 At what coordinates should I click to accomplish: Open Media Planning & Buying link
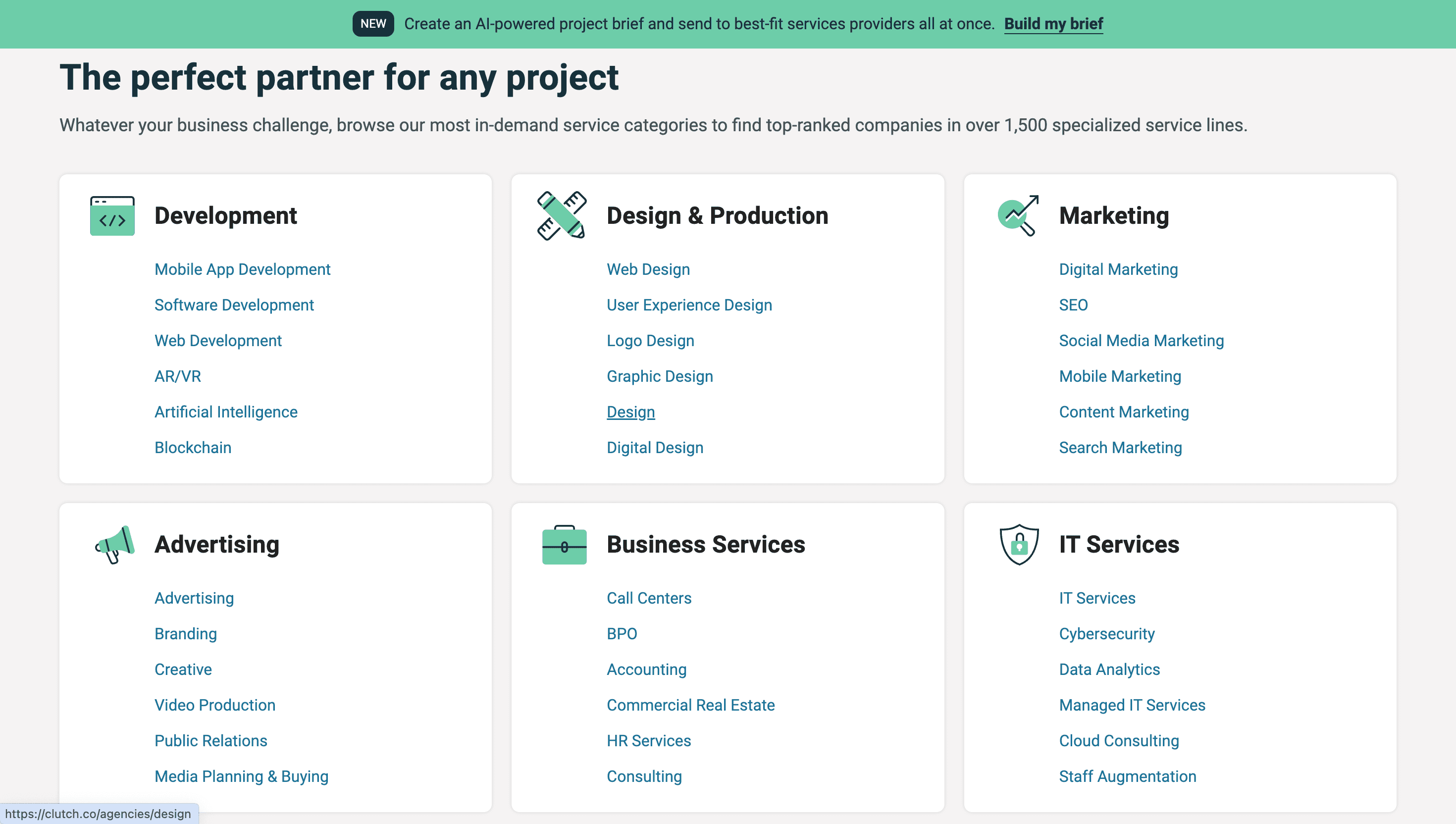click(x=241, y=776)
